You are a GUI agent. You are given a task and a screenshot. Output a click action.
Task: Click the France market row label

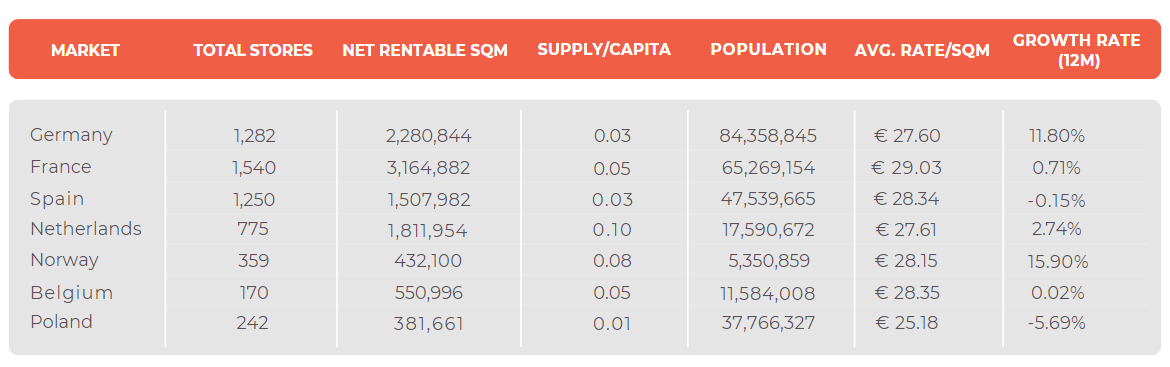(60, 167)
